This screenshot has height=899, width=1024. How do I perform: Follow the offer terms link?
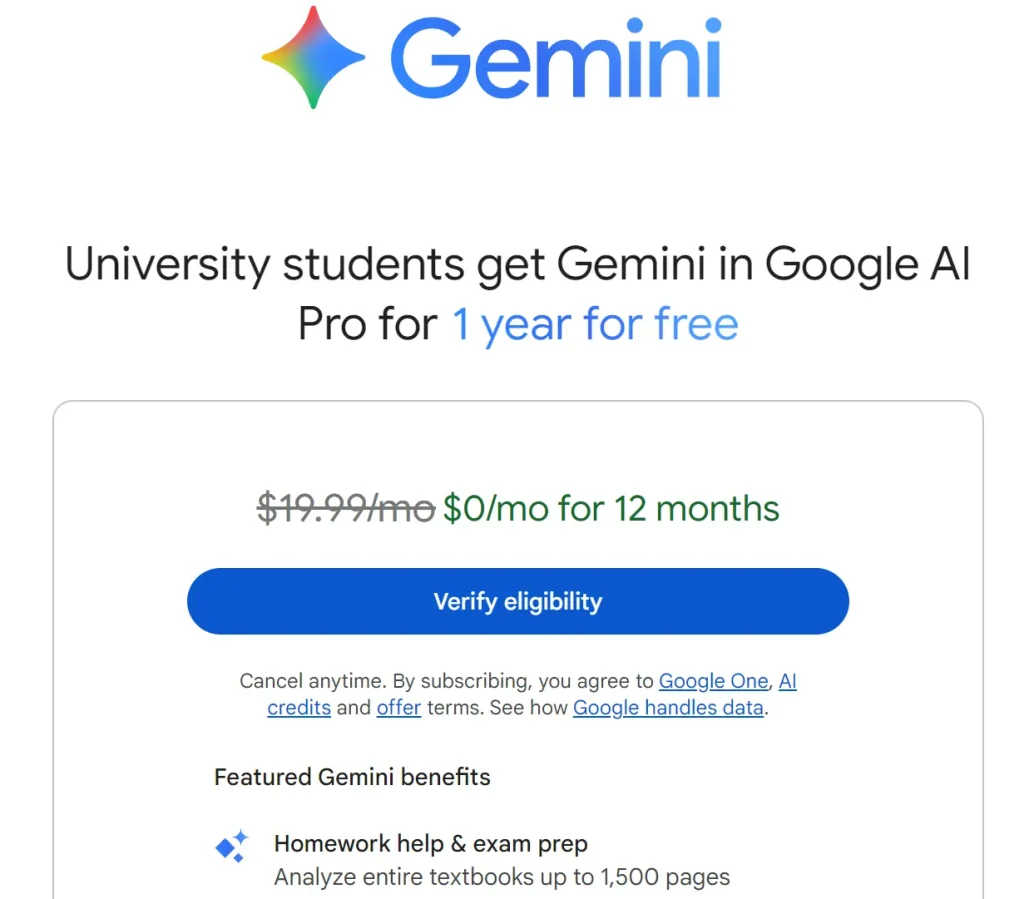(x=398, y=708)
